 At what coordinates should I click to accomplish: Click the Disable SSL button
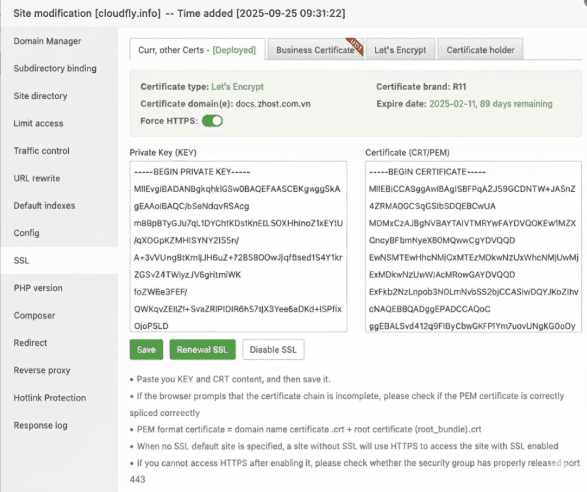click(273, 350)
